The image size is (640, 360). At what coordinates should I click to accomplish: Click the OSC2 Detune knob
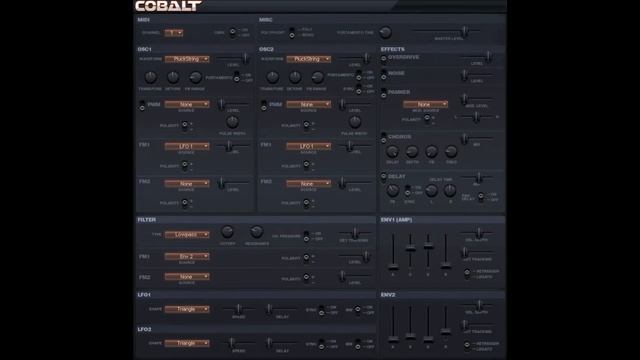pos(295,77)
